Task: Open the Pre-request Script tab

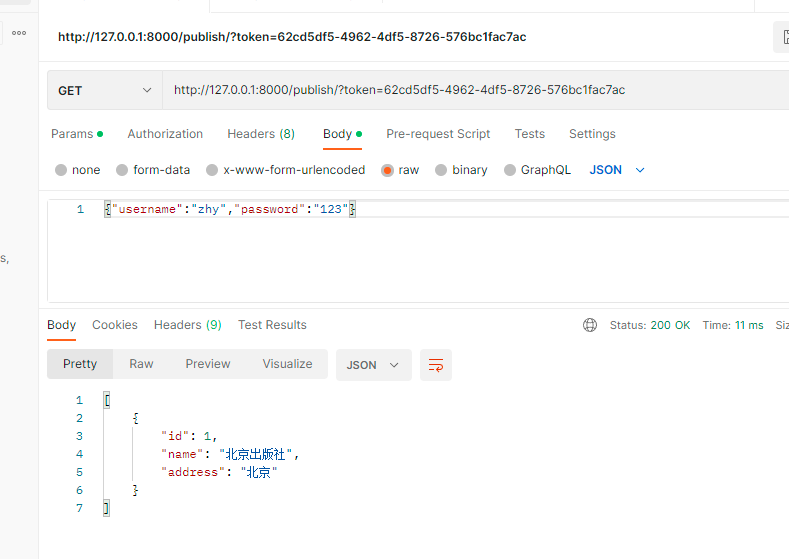Action: pyautogui.click(x=438, y=134)
